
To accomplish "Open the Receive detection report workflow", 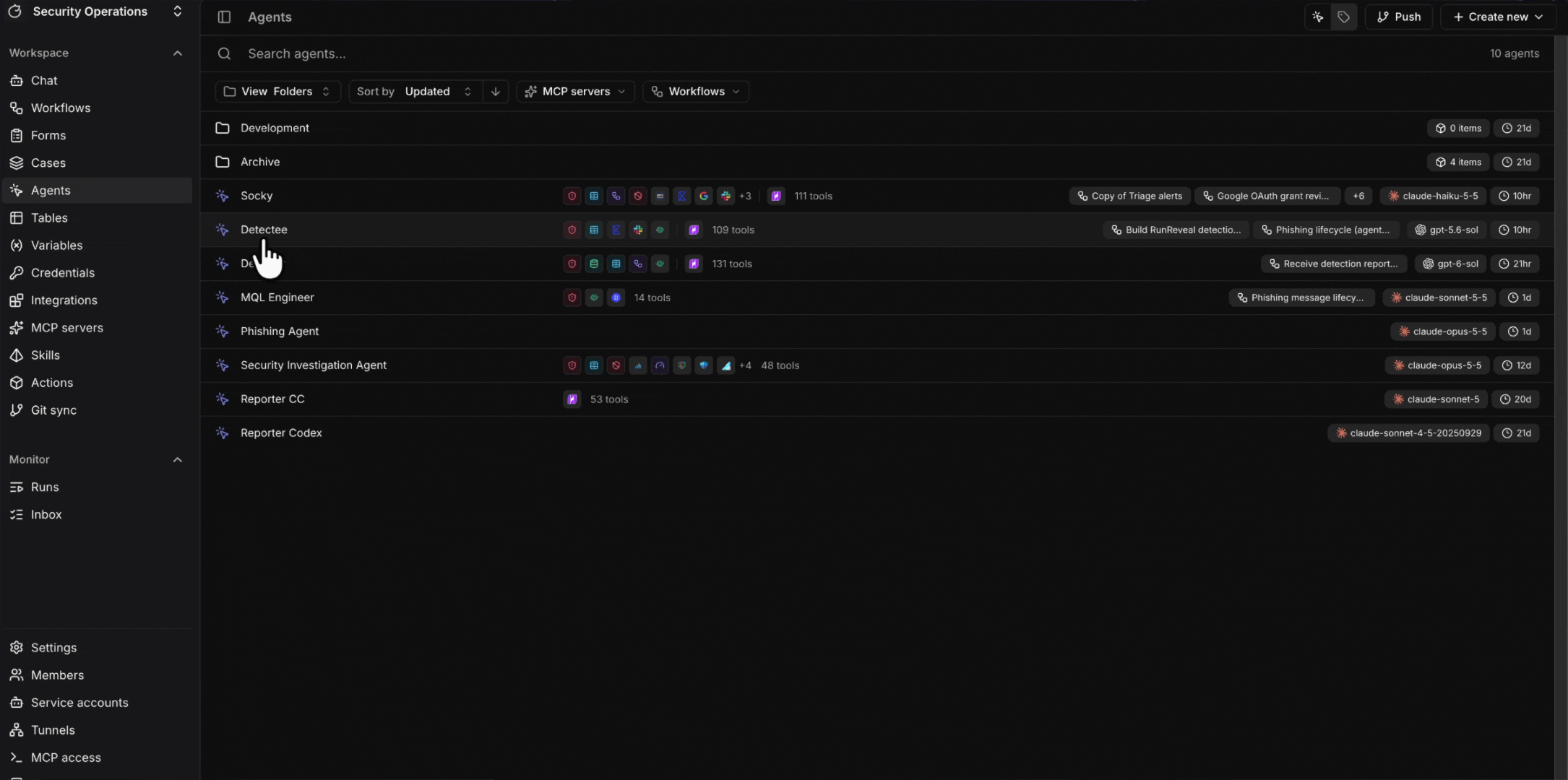I will [1334, 264].
